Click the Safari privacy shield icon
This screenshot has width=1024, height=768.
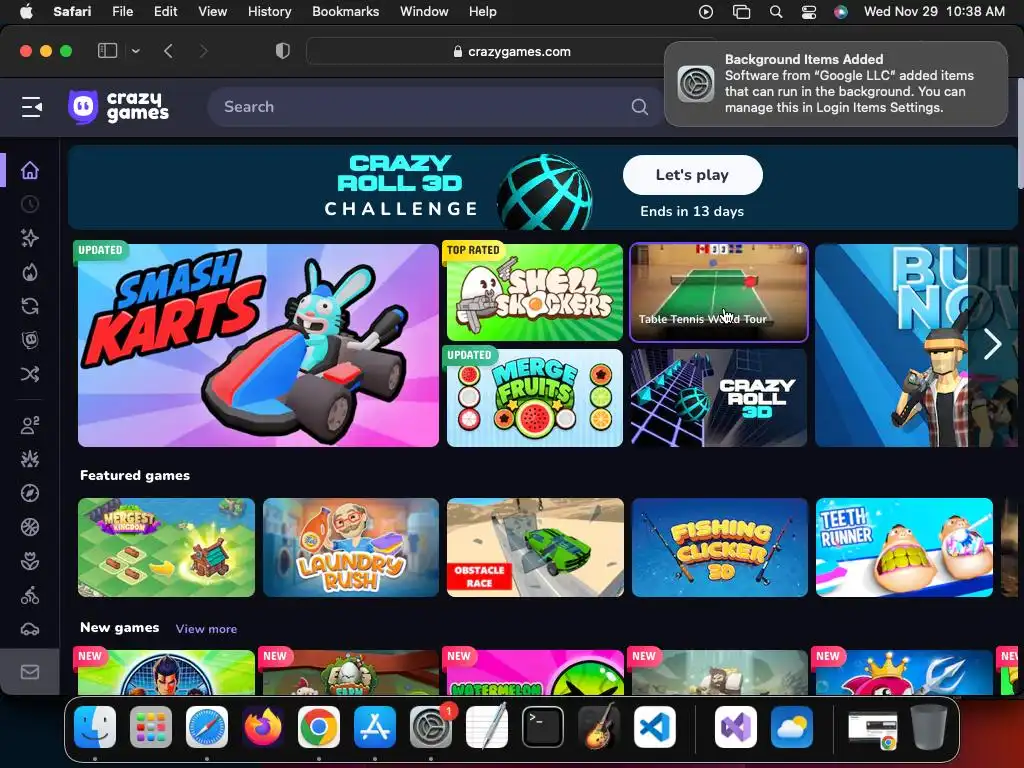(x=283, y=51)
